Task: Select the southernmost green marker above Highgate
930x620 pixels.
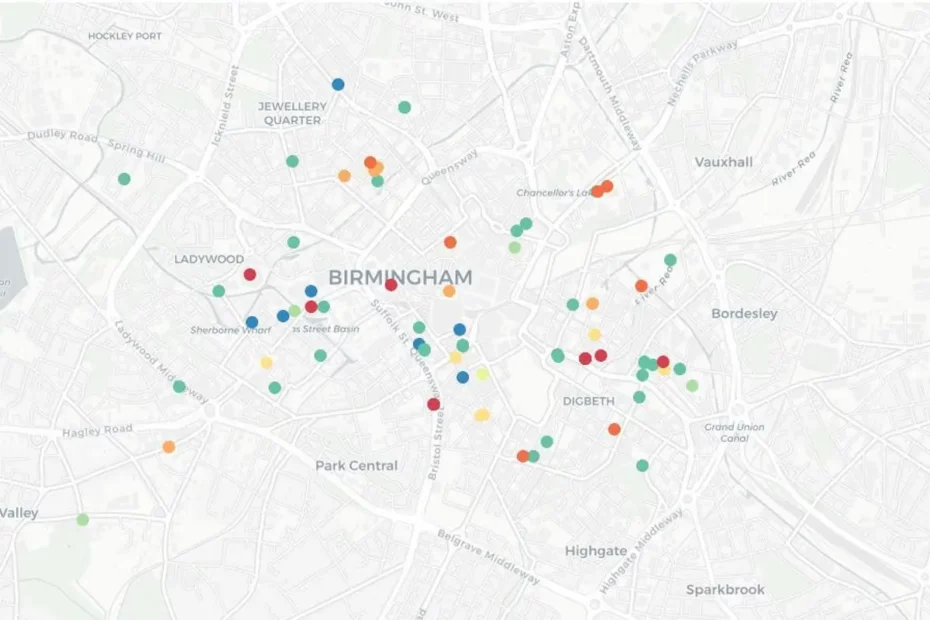Action: (x=642, y=465)
